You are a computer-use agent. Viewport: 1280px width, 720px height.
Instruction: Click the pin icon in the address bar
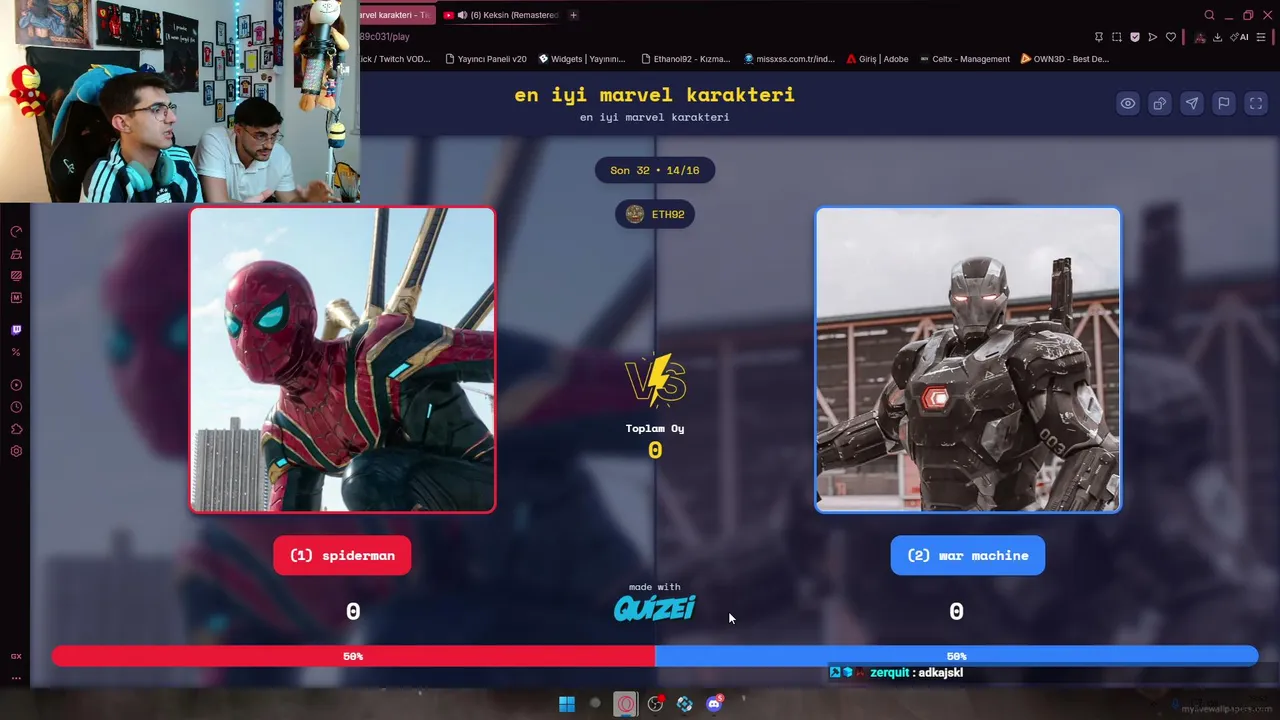tap(1099, 37)
